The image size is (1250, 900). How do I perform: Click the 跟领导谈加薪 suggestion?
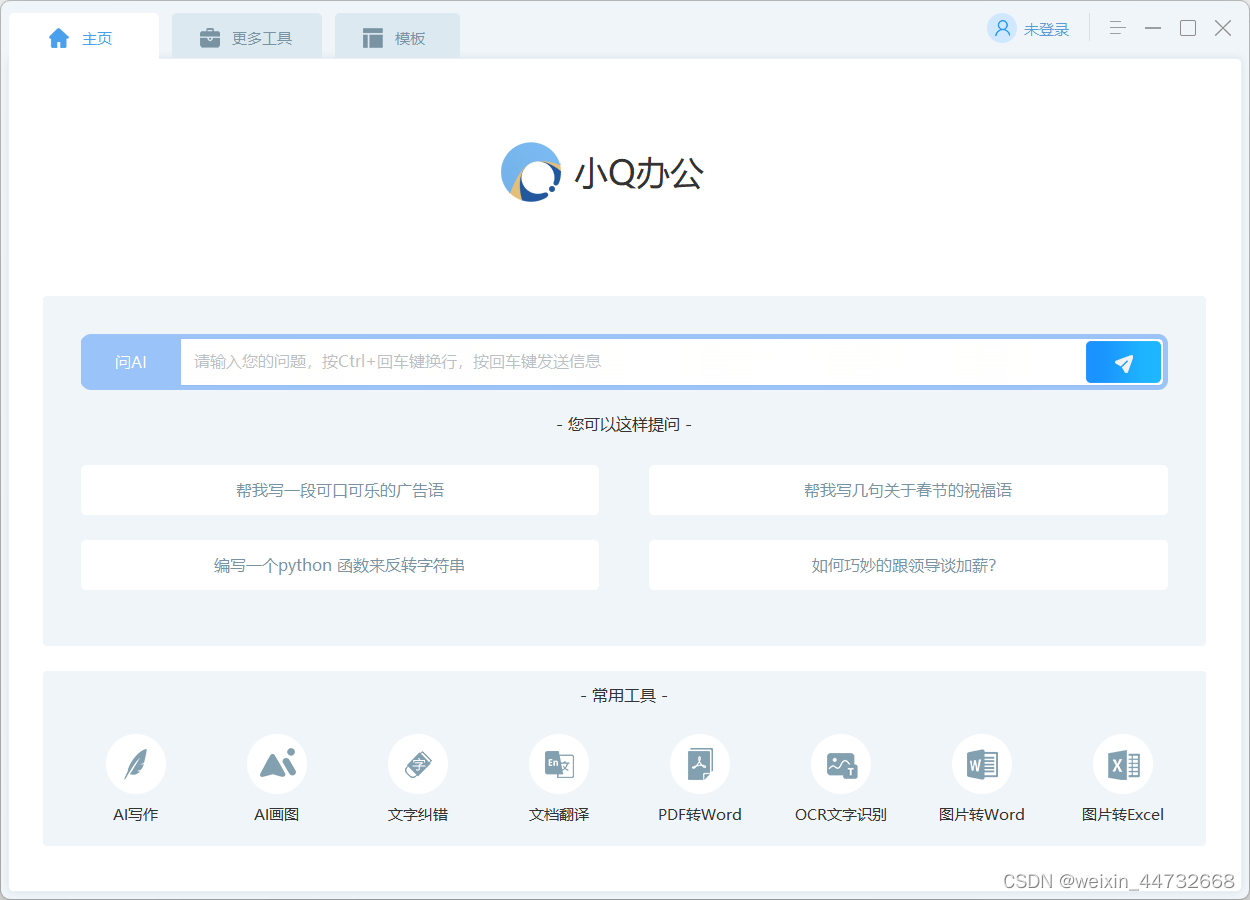pyautogui.click(x=908, y=565)
